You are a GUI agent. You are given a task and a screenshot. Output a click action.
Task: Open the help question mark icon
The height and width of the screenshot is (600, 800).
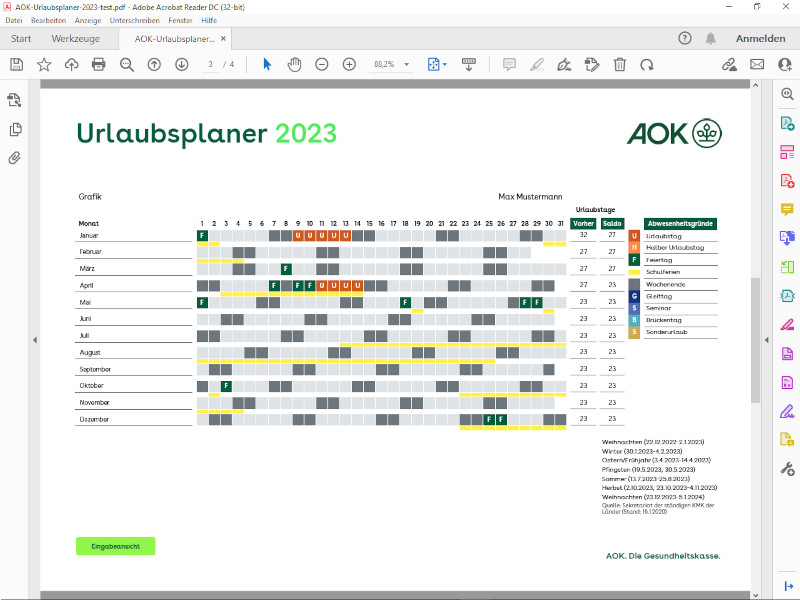(685, 38)
